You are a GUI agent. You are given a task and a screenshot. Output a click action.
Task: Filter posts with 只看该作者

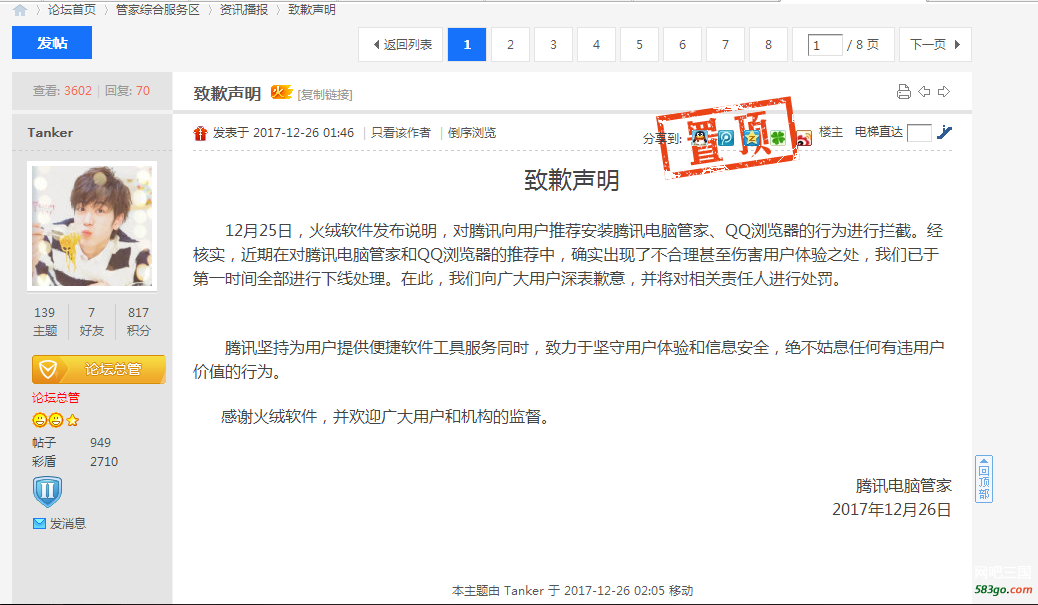pyautogui.click(x=401, y=132)
